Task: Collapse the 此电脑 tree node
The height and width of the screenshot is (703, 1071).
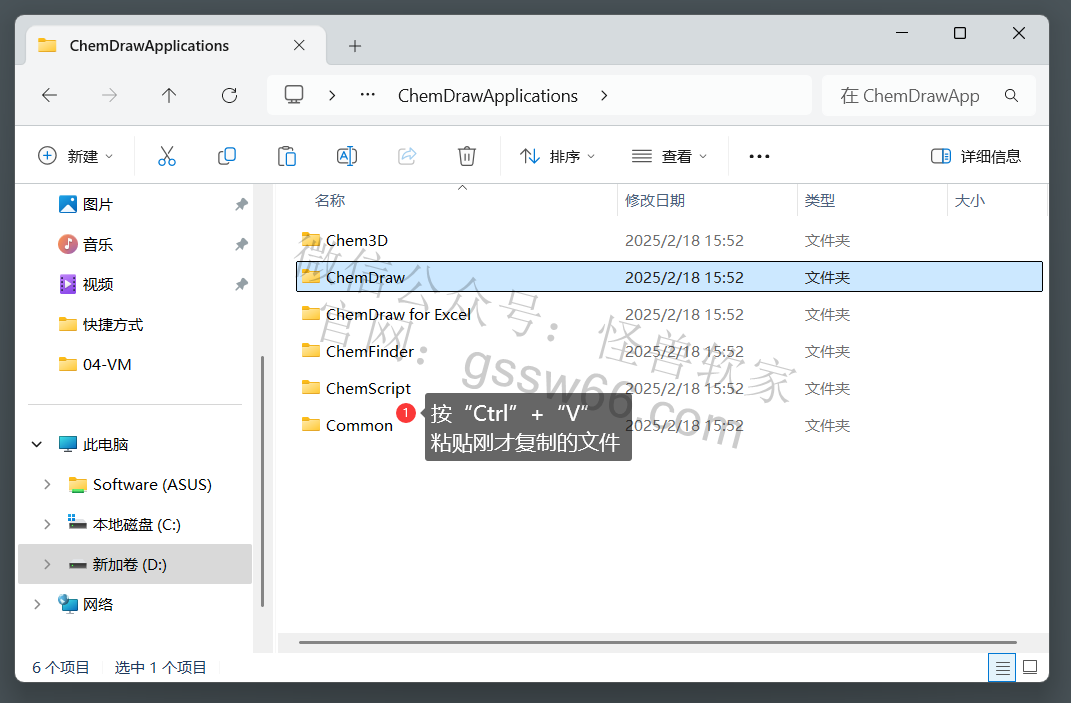Action: pyautogui.click(x=37, y=444)
